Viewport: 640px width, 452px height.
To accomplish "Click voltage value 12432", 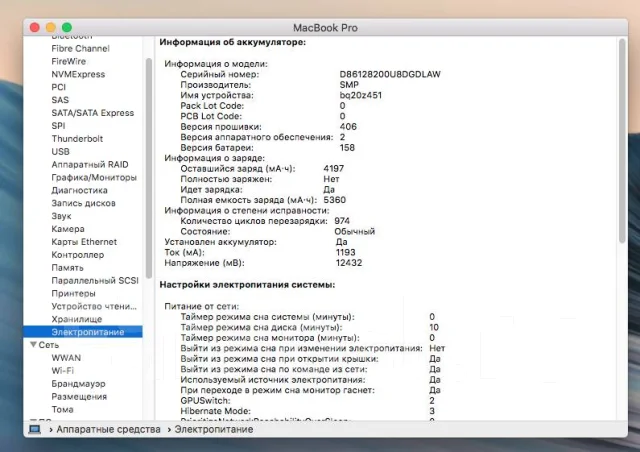I will [349, 263].
